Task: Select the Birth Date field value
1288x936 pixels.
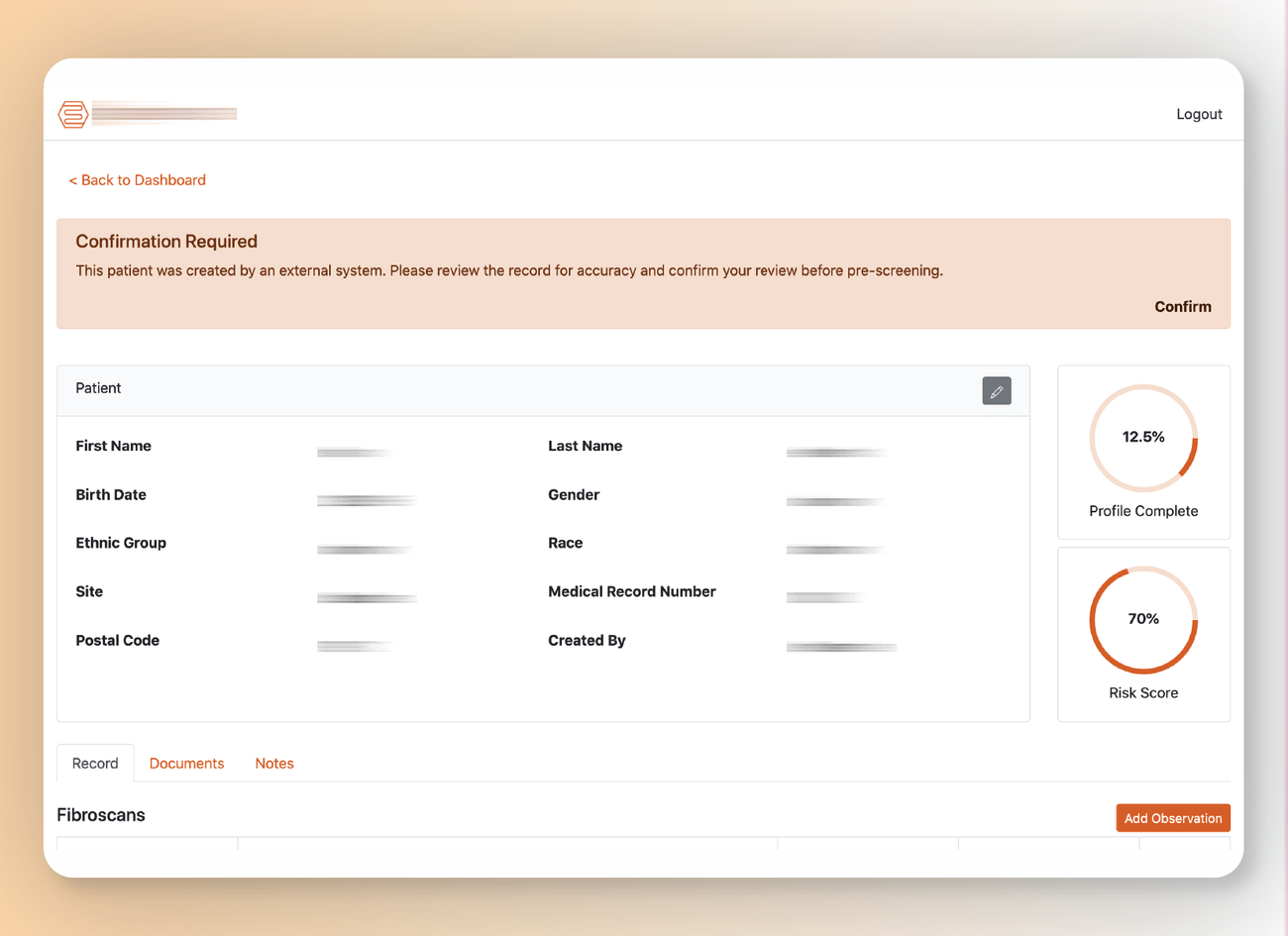Action: [x=367, y=500]
